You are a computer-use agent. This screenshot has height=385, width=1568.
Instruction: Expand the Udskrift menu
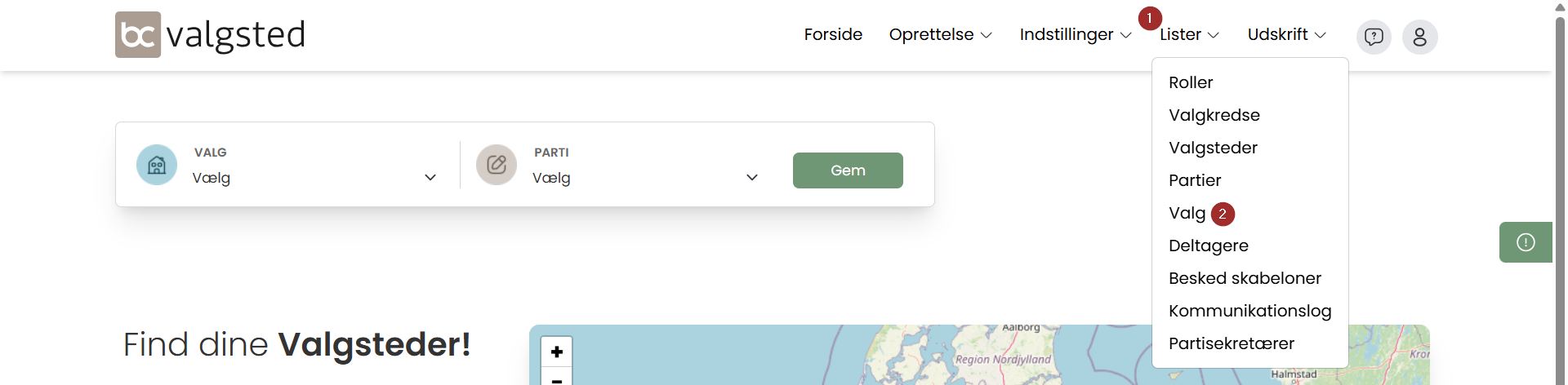click(x=1286, y=34)
